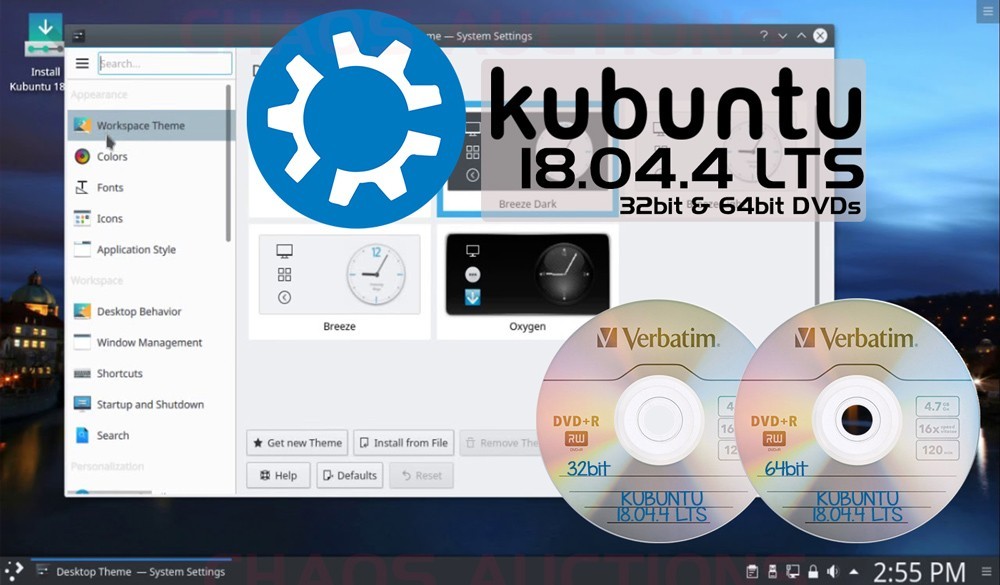This screenshot has height=585, width=1000.
Task: Open Desktop Behavior settings
Action: click(150, 311)
